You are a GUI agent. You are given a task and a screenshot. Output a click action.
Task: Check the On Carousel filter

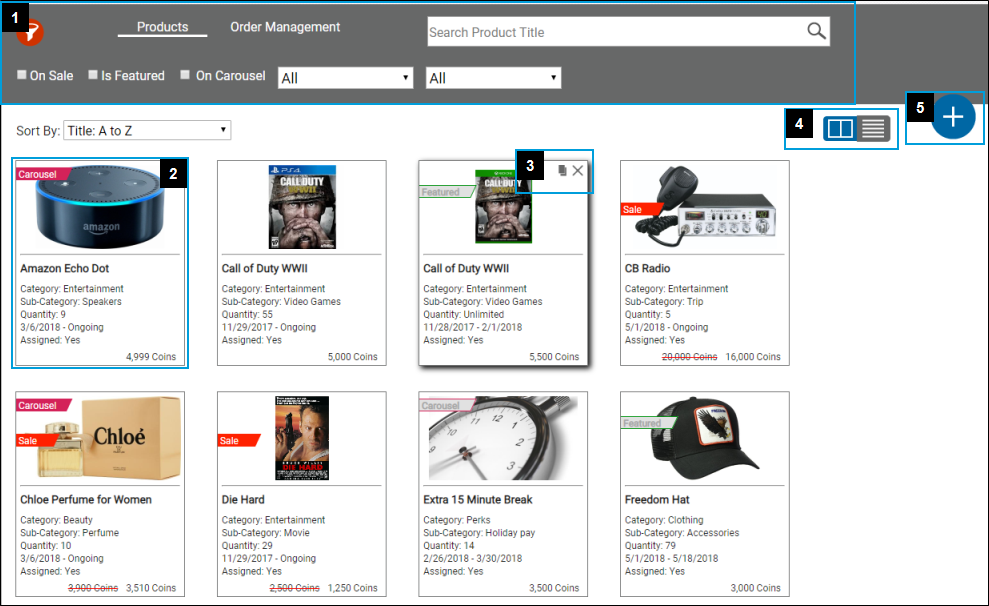(x=185, y=75)
